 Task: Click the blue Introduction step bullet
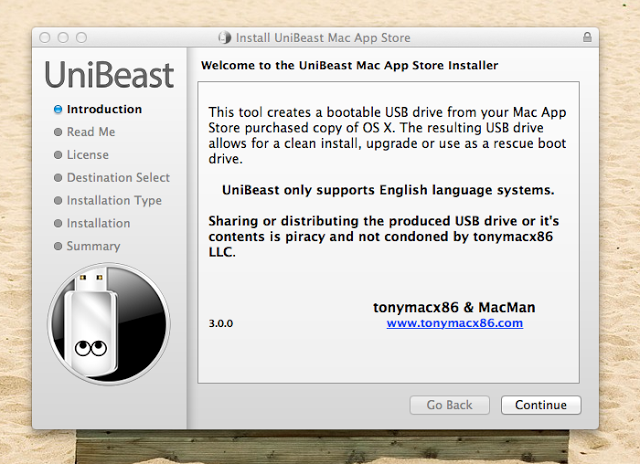[59, 109]
